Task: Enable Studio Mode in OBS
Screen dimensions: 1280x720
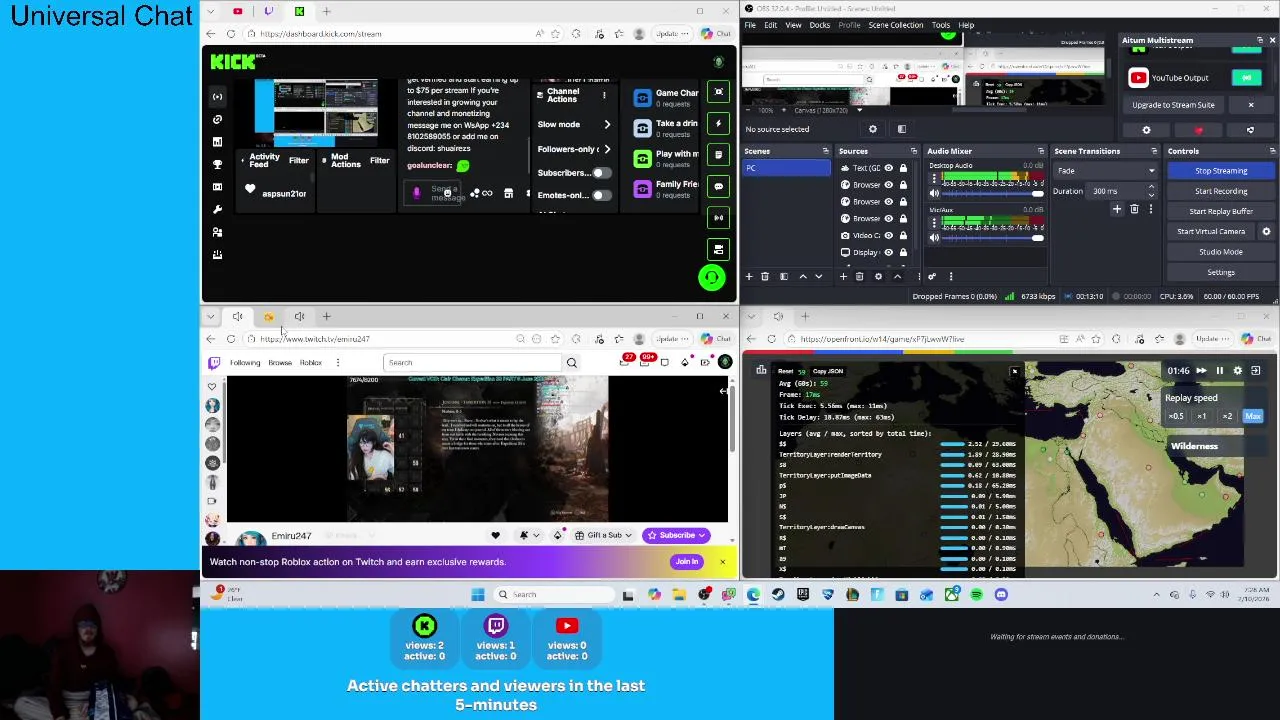Action: click(x=1220, y=252)
